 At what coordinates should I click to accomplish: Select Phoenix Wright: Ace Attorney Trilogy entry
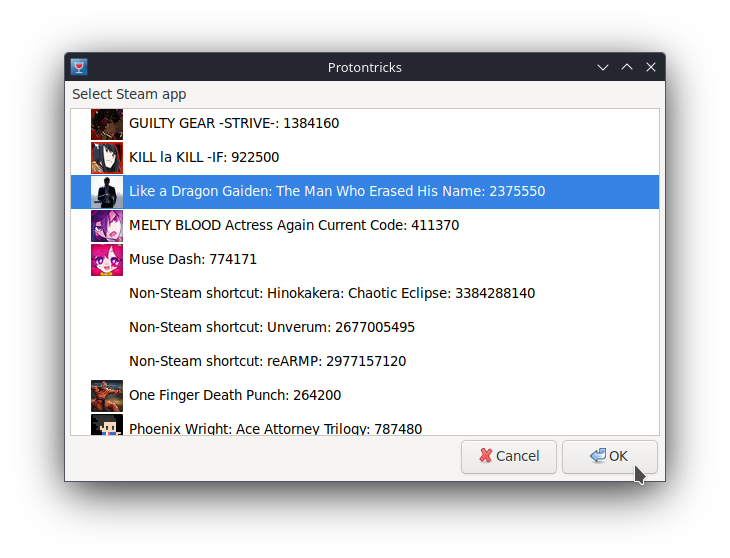[365, 424]
